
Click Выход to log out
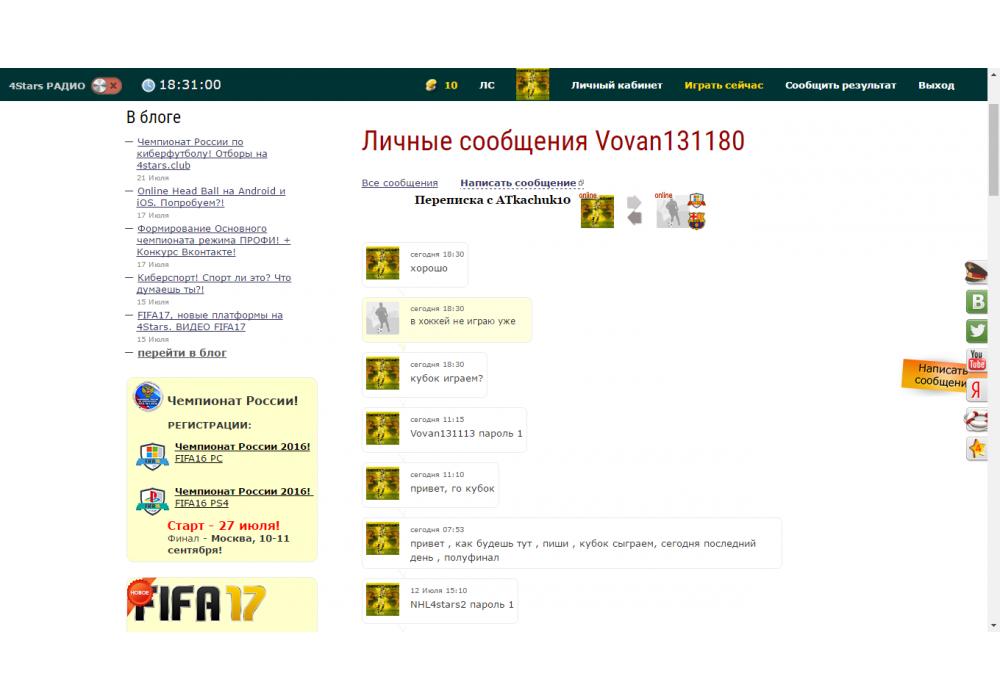[x=936, y=85]
